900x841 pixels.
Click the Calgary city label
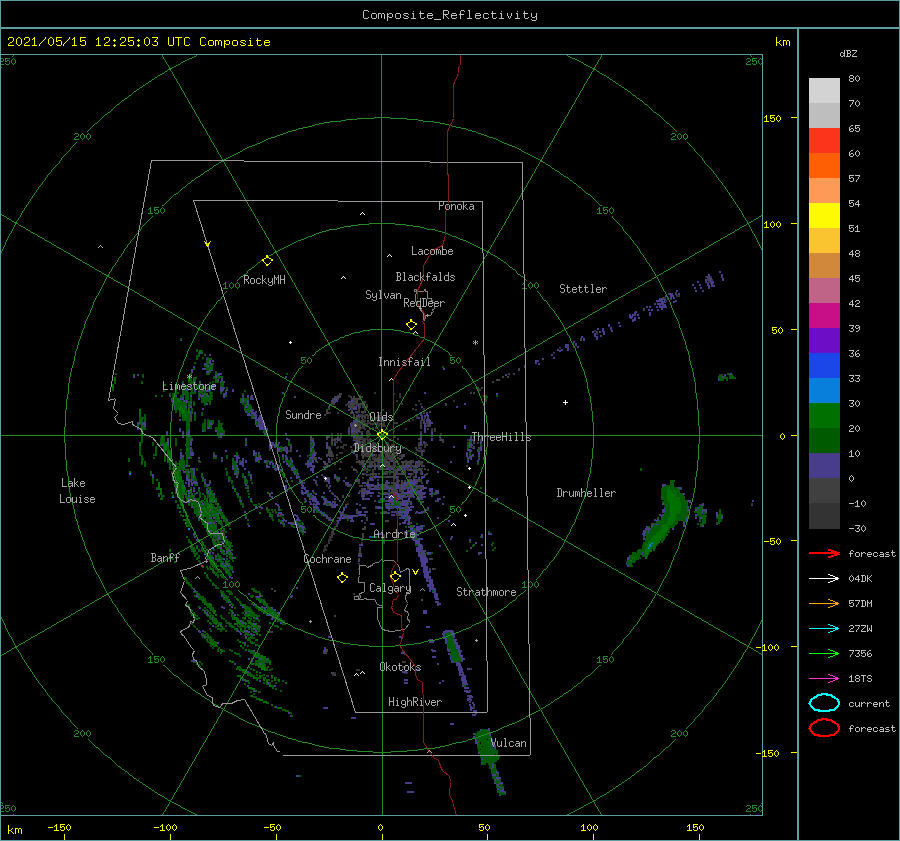[390, 588]
